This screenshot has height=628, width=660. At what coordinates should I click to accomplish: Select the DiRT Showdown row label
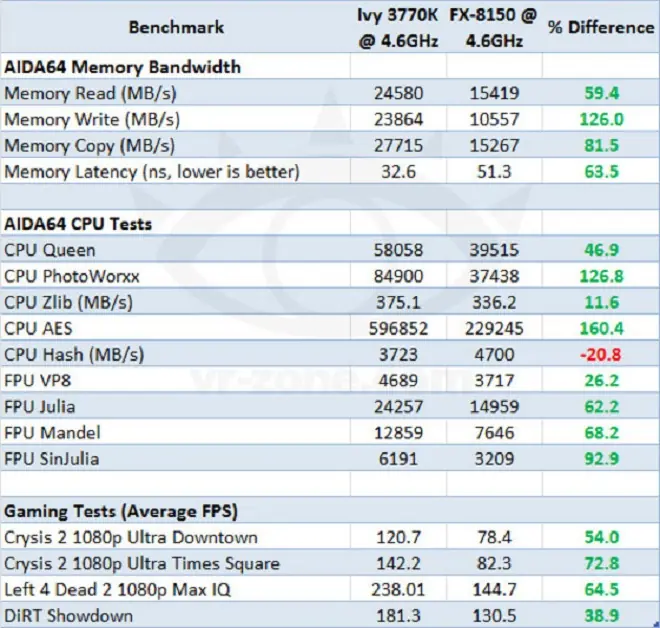[69, 616]
